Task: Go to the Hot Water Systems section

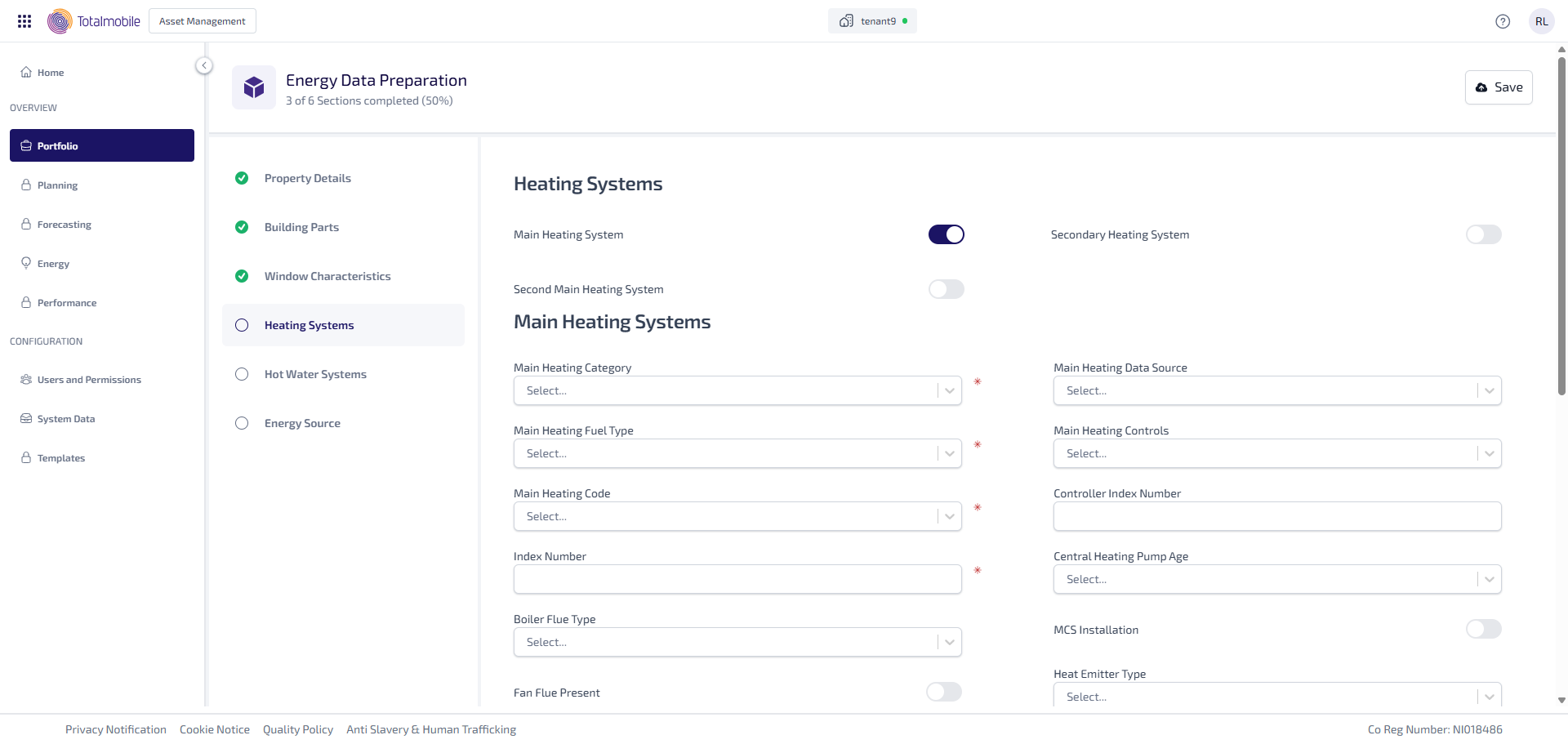Action: (x=315, y=374)
